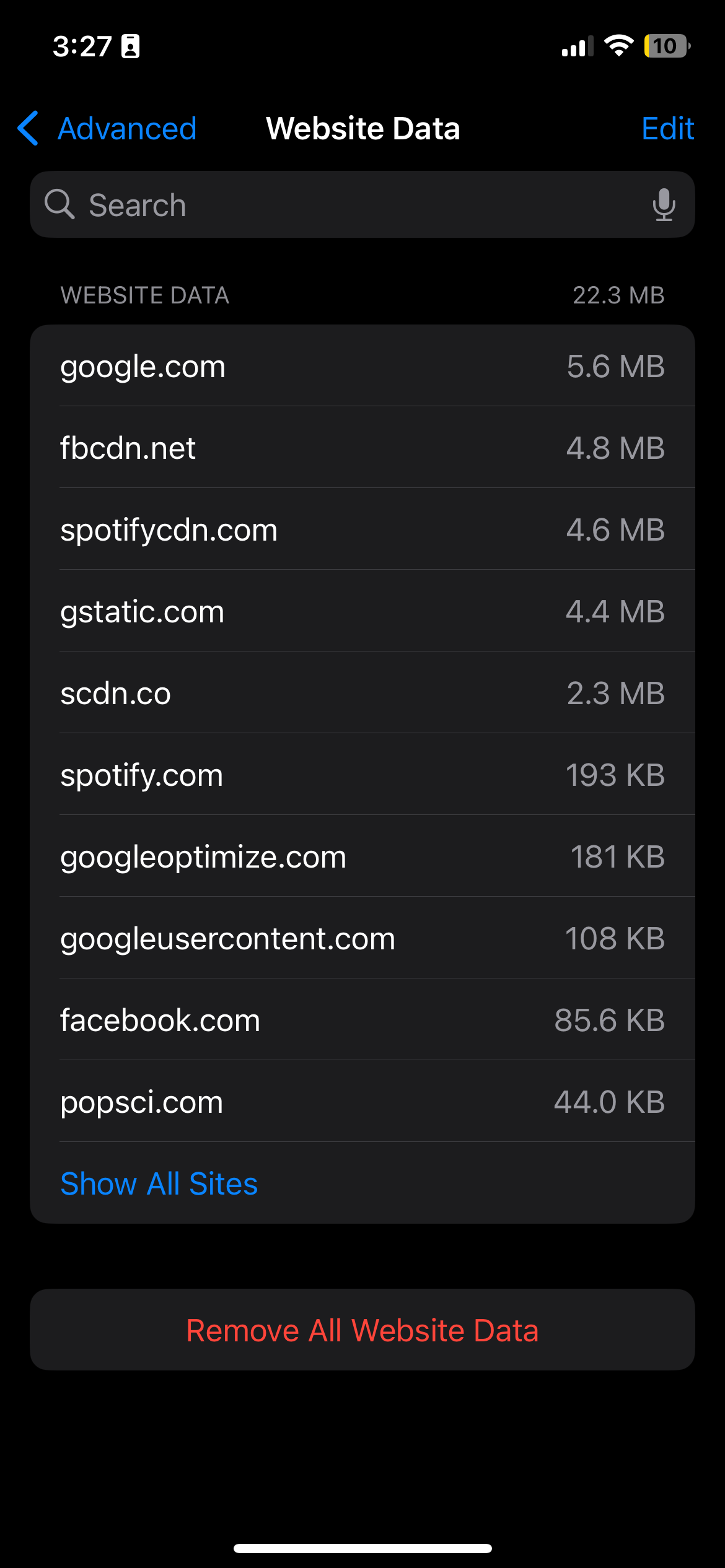
Task: Tap the ID card status icon
Action: pyautogui.click(x=130, y=46)
